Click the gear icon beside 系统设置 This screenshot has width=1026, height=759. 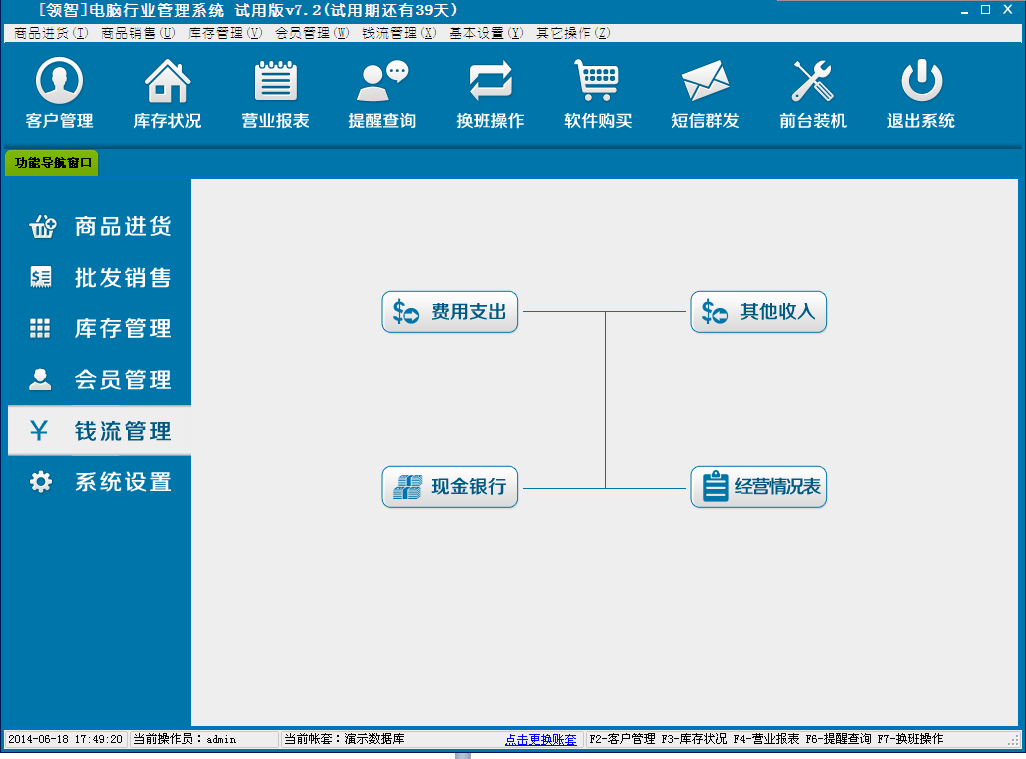(x=41, y=482)
